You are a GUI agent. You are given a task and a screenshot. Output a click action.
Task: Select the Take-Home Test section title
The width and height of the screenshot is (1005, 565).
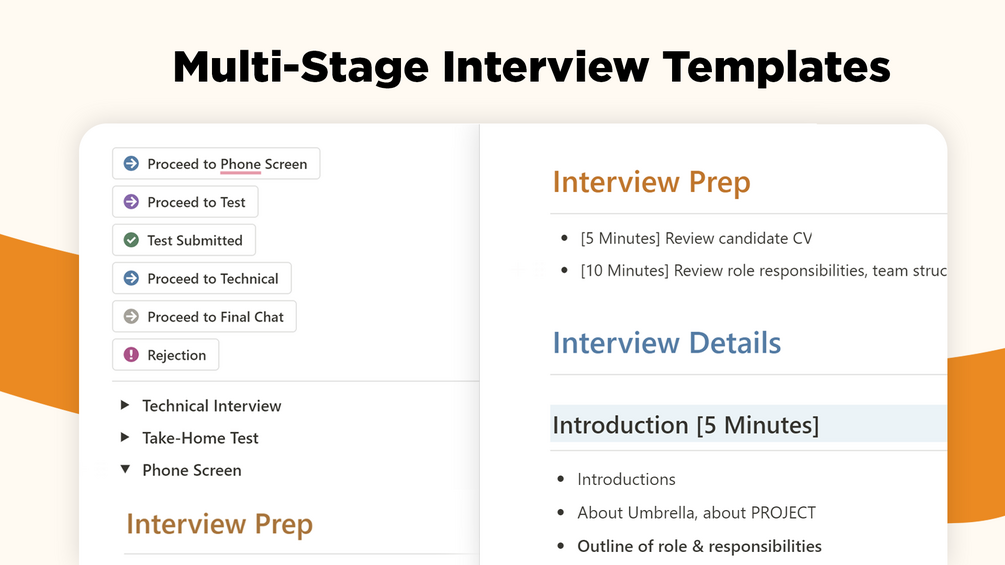(200, 438)
